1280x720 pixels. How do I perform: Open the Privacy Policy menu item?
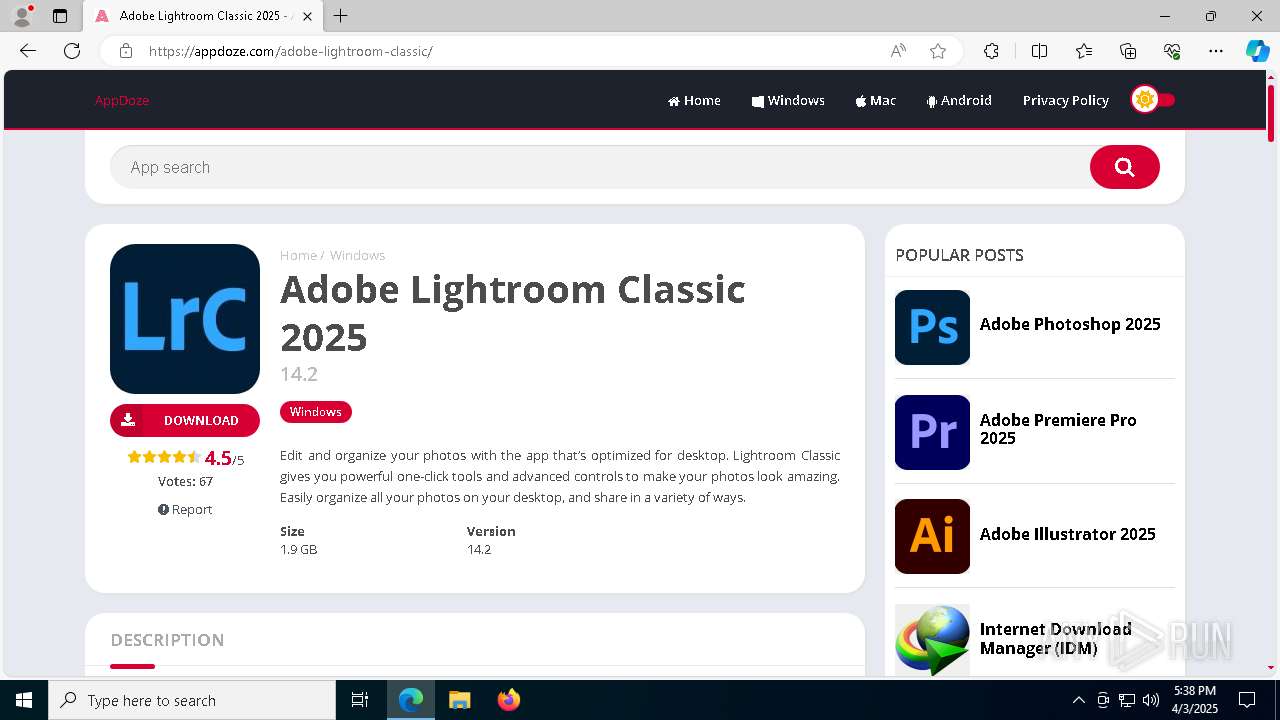click(1065, 100)
